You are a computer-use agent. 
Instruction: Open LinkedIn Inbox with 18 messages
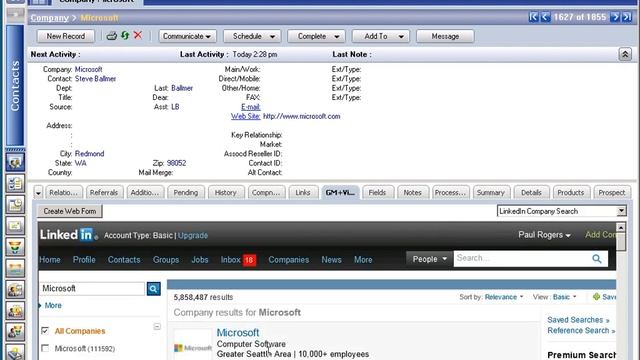click(x=238, y=260)
